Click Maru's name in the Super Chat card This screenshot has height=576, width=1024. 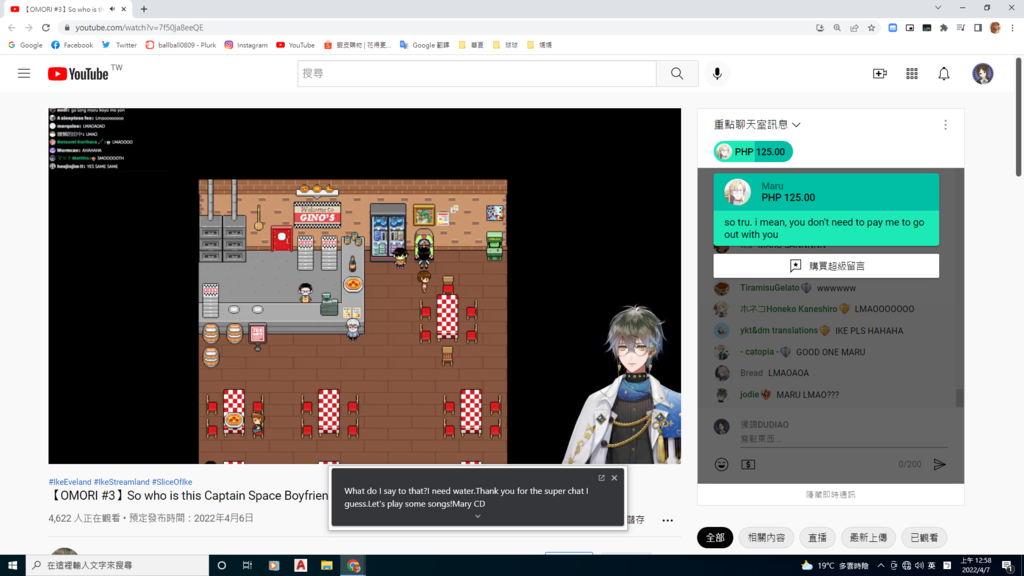(x=772, y=186)
